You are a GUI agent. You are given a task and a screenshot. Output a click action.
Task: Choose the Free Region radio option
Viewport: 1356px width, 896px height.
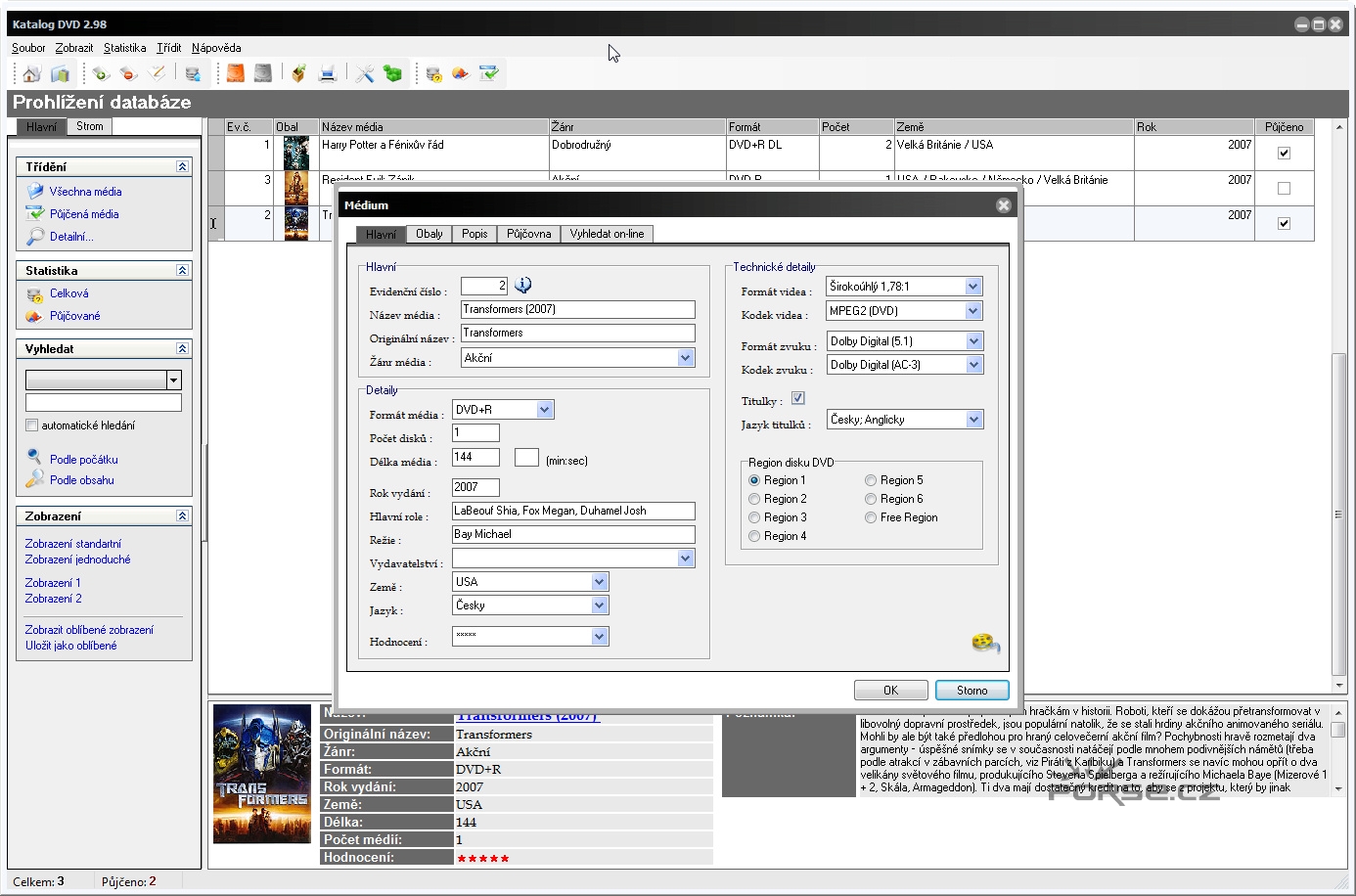(871, 517)
